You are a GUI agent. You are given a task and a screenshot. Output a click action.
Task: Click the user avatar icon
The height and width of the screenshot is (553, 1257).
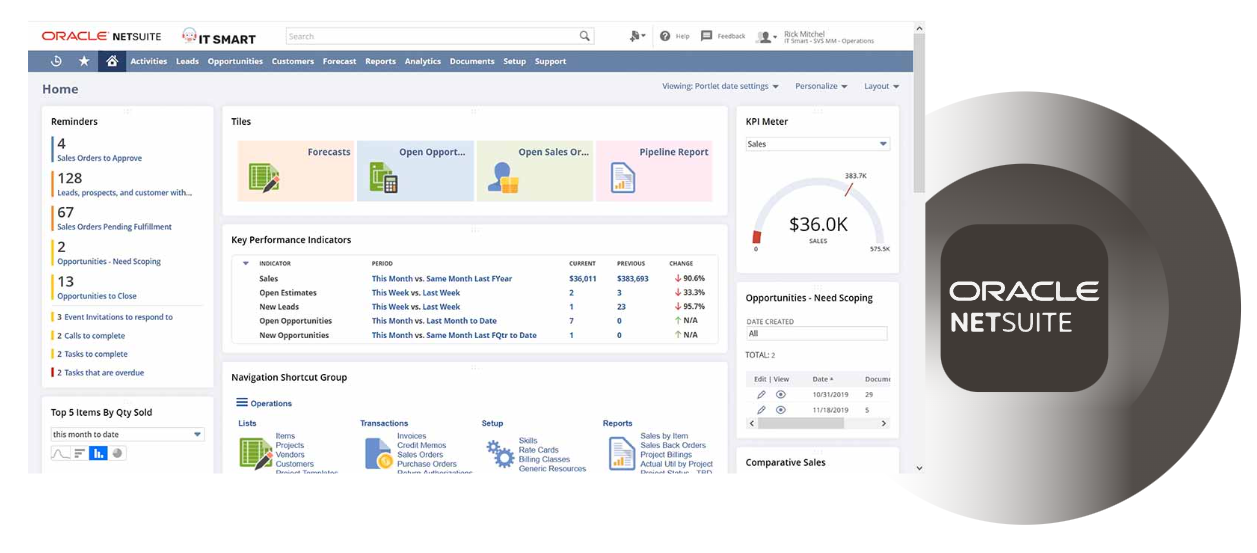click(765, 37)
